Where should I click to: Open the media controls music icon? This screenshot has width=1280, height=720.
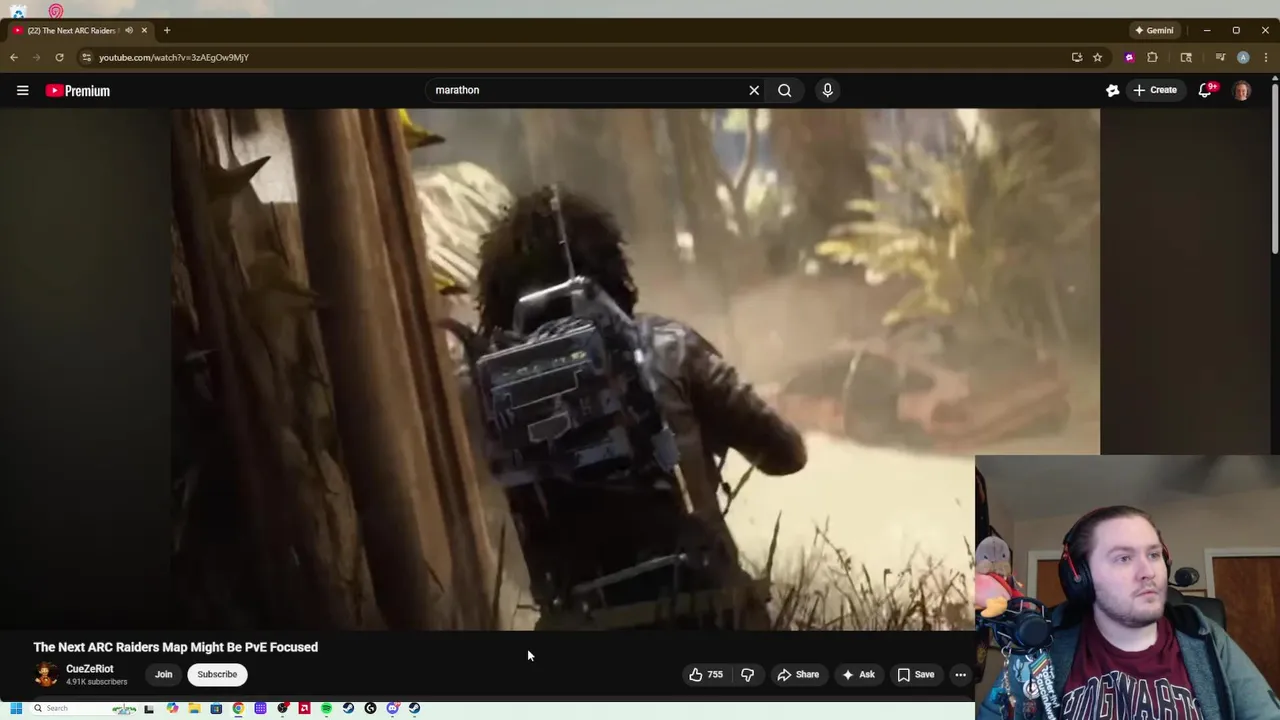point(1220,57)
